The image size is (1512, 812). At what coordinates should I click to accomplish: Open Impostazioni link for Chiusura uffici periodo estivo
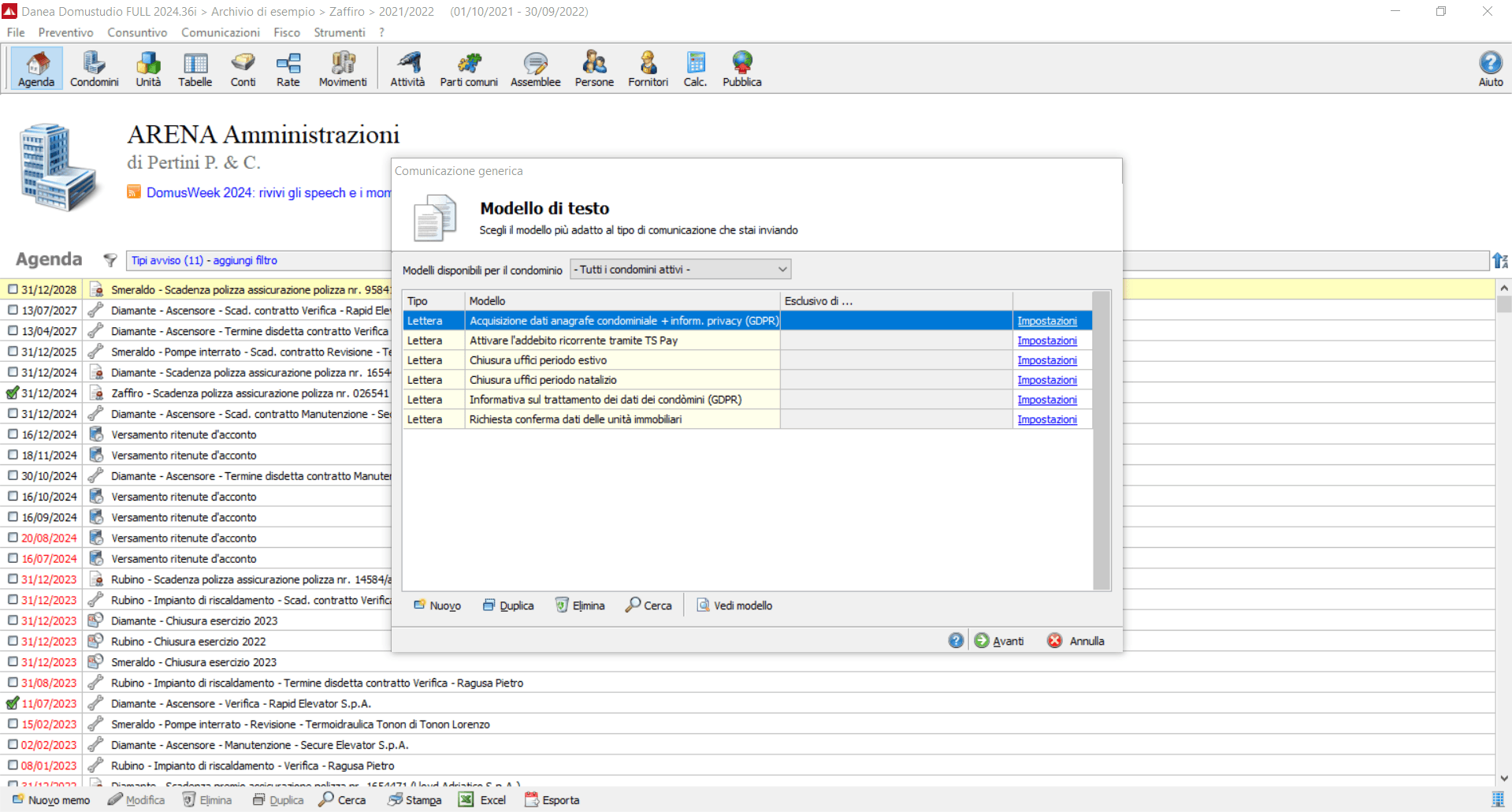pos(1046,360)
